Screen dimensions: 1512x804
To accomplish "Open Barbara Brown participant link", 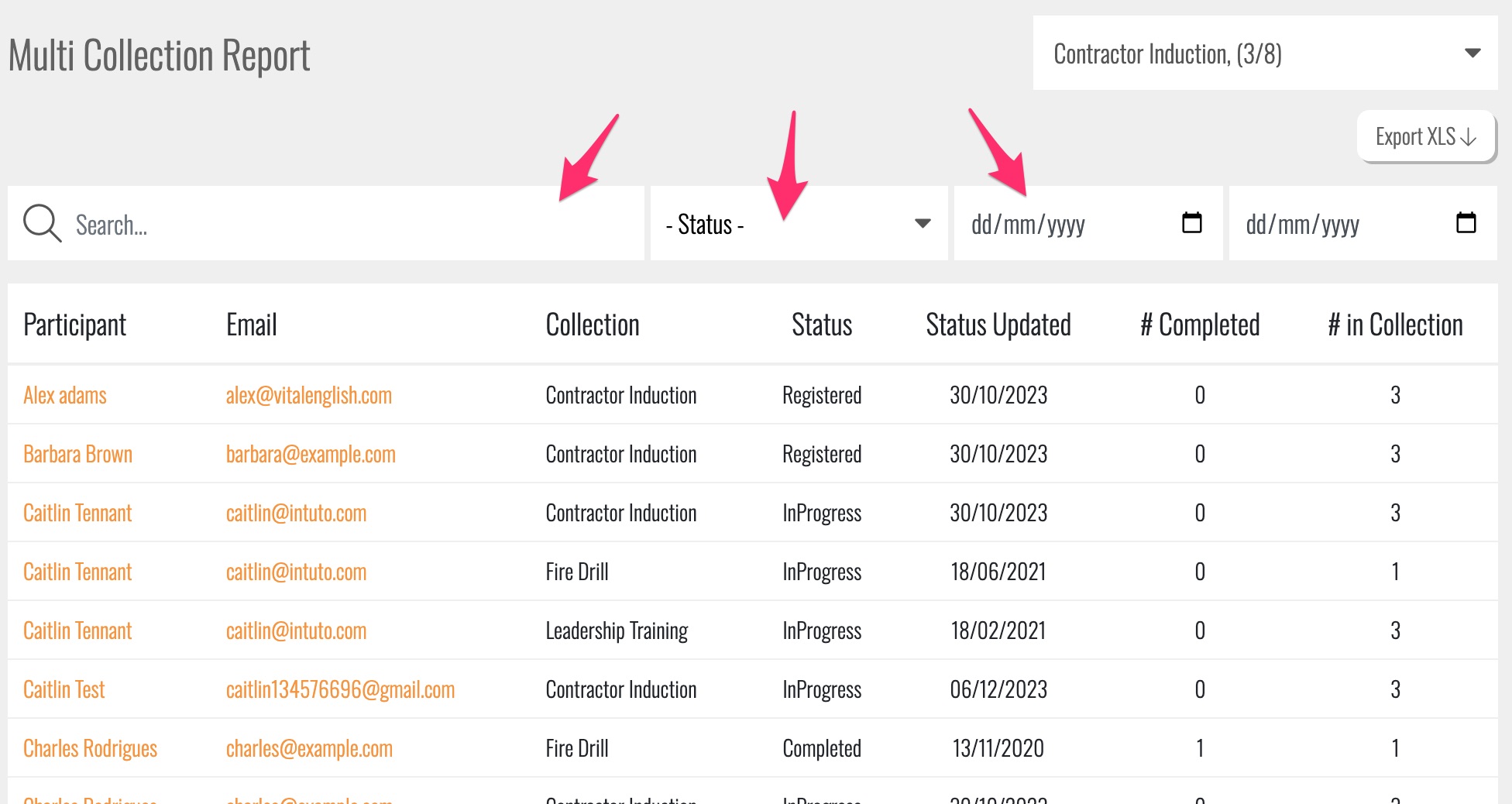I will coord(77,455).
